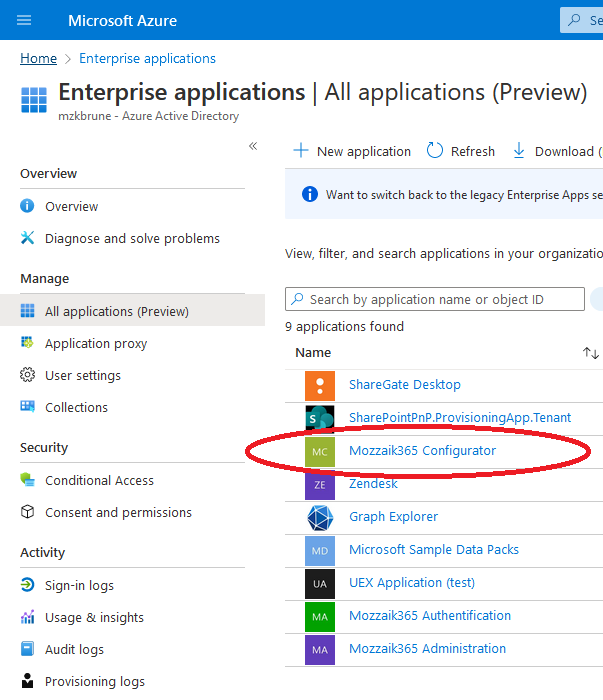Click the Provisioning logs person icon

pyautogui.click(x=27, y=681)
